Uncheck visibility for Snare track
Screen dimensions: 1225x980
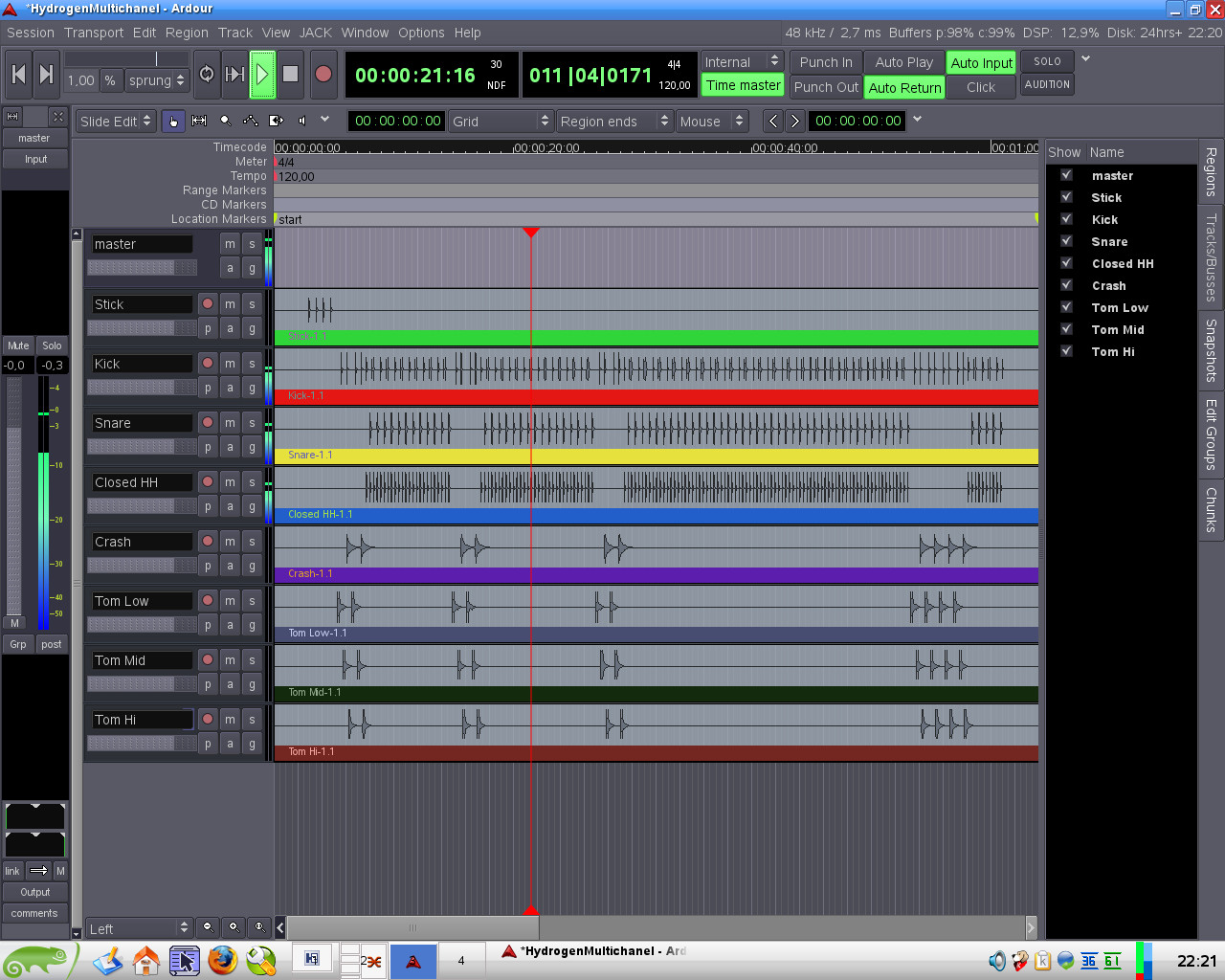(x=1066, y=241)
